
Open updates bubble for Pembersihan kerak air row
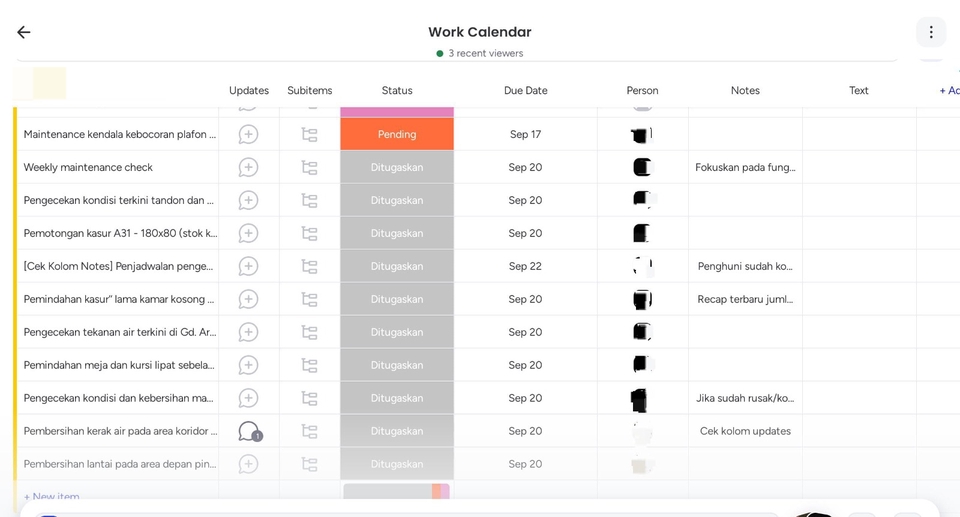248,431
